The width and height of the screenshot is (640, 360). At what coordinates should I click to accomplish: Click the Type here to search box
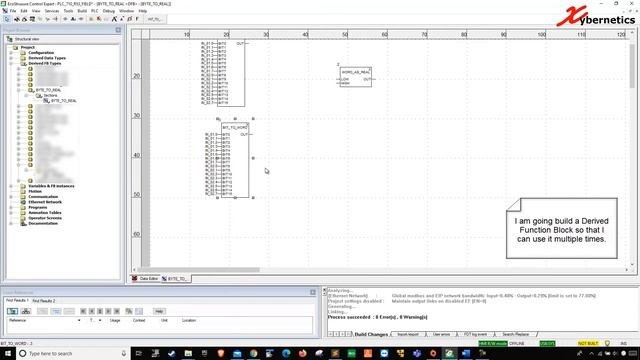pos(73,353)
